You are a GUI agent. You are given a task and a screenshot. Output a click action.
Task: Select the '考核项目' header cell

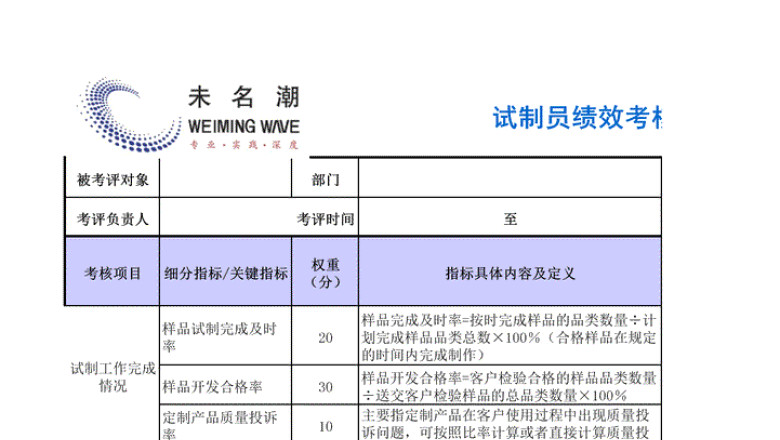(x=112, y=272)
